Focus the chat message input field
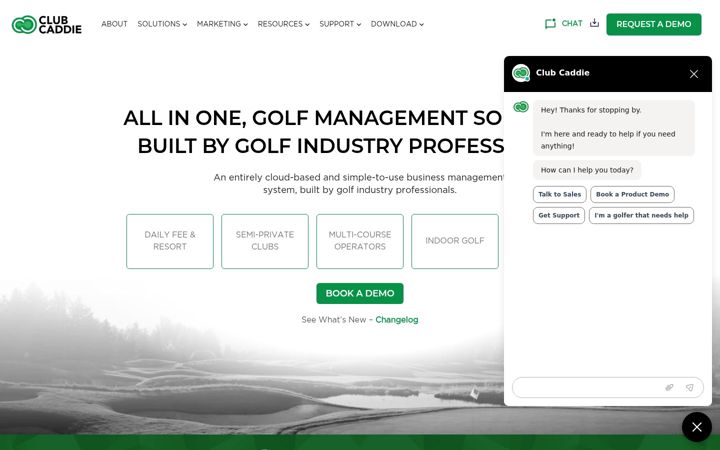This screenshot has height=450, width=720. (x=608, y=388)
